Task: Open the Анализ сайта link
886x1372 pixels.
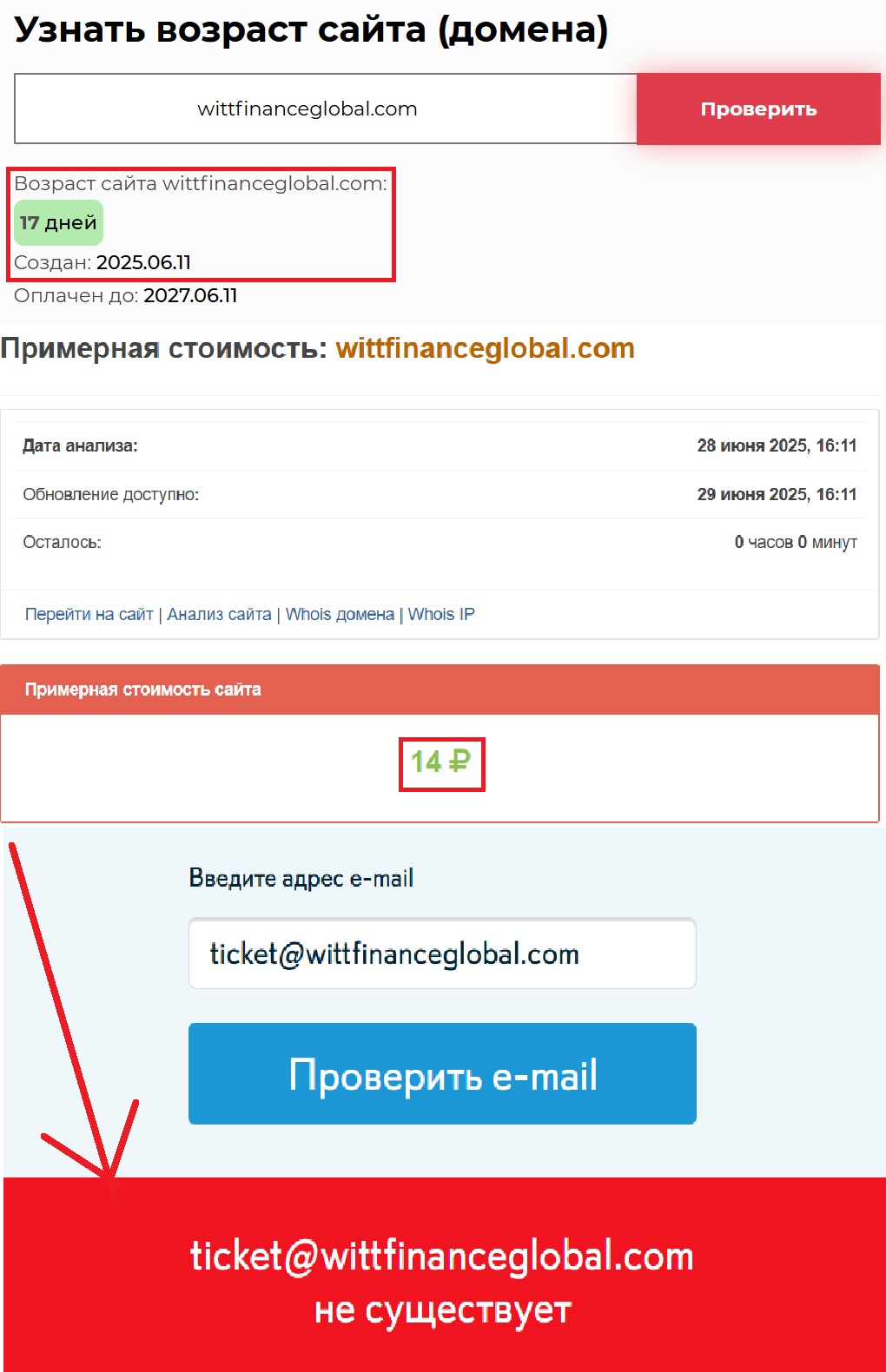Action: pyautogui.click(x=219, y=615)
